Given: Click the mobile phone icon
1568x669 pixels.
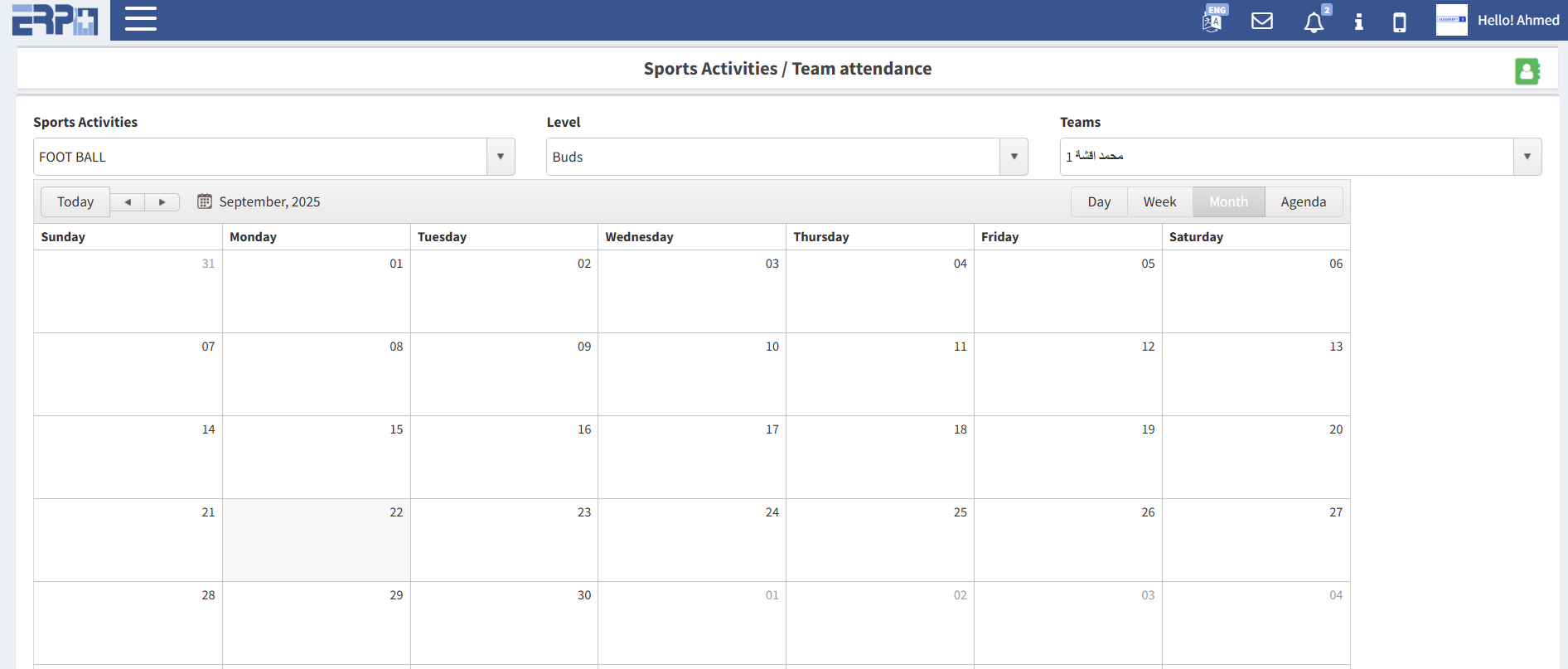Looking at the screenshot, I should [1399, 22].
